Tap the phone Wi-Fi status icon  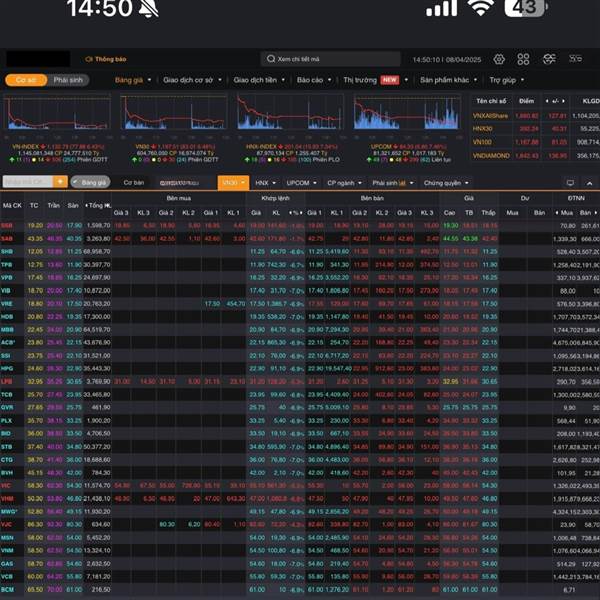click(x=481, y=7)
